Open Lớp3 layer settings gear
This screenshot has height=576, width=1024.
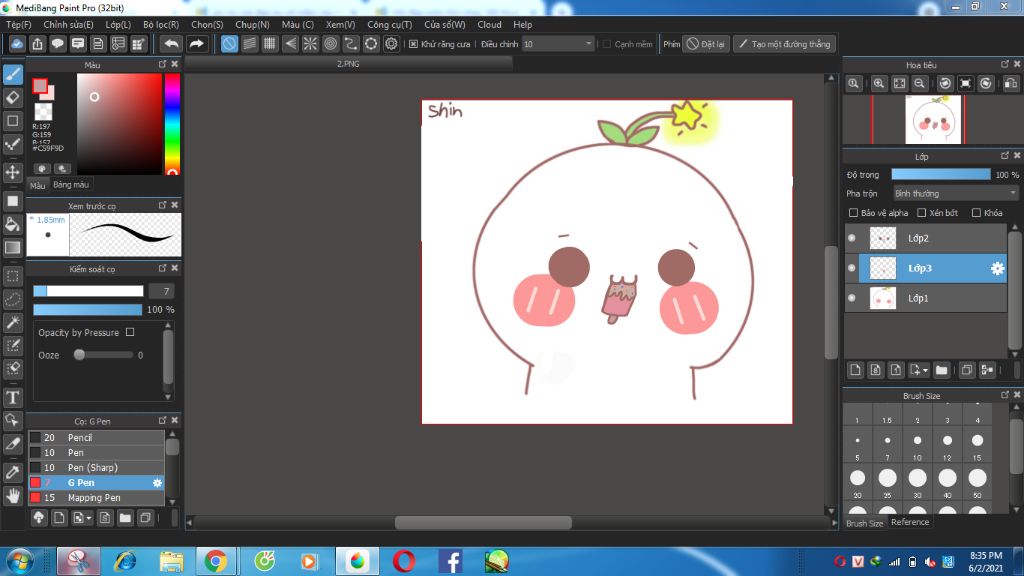tap(997, 268)
